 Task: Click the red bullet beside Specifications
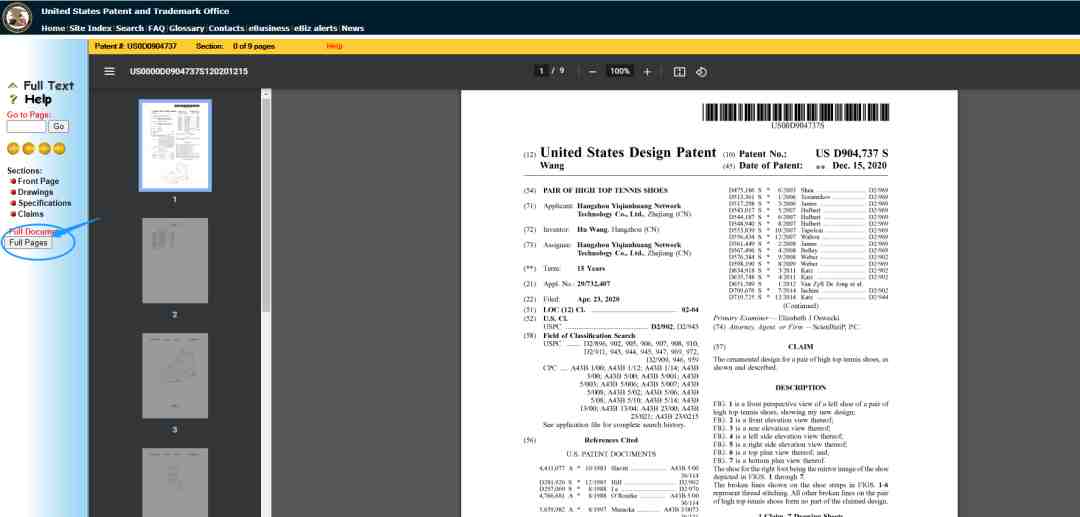pyautogui.click(x=13, y=204)
